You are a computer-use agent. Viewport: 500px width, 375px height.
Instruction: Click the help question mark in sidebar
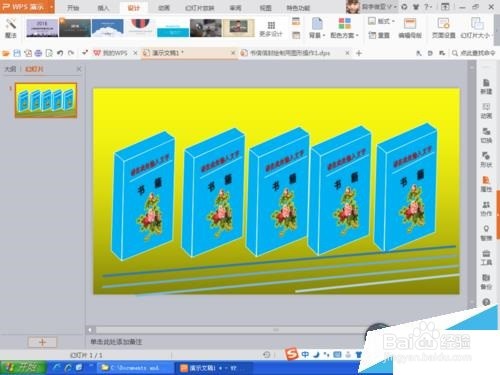click(486, 302)
